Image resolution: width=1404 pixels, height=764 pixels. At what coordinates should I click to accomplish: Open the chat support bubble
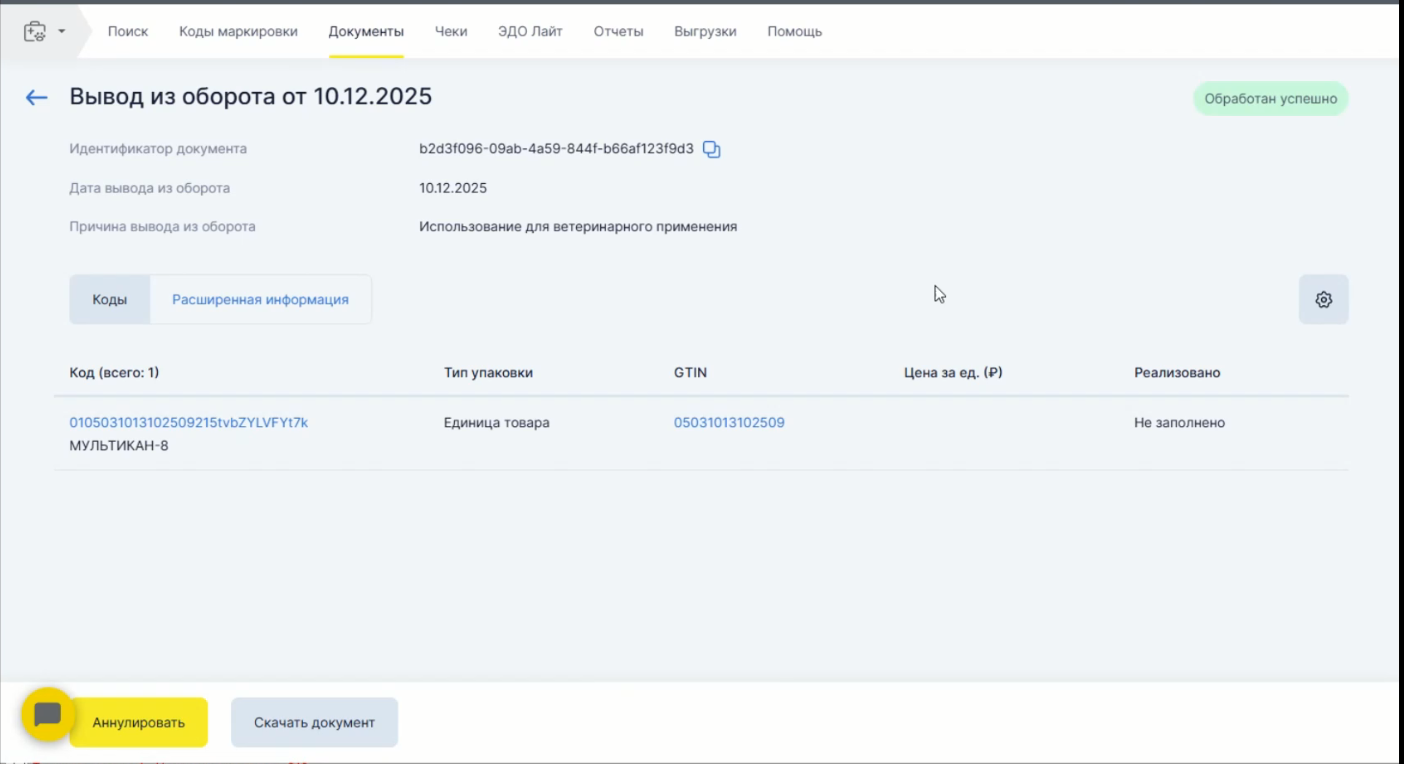(47, 714)
